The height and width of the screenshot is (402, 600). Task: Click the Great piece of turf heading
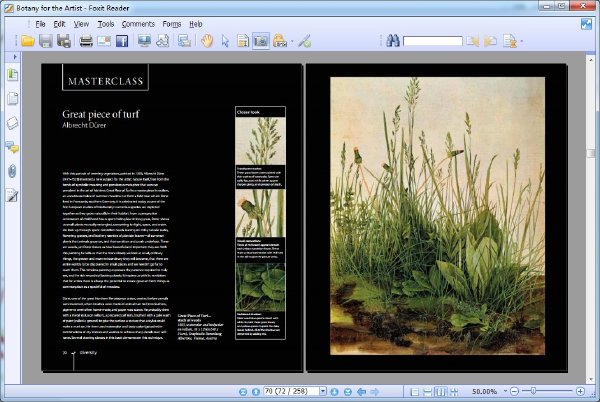coord(101,114)
